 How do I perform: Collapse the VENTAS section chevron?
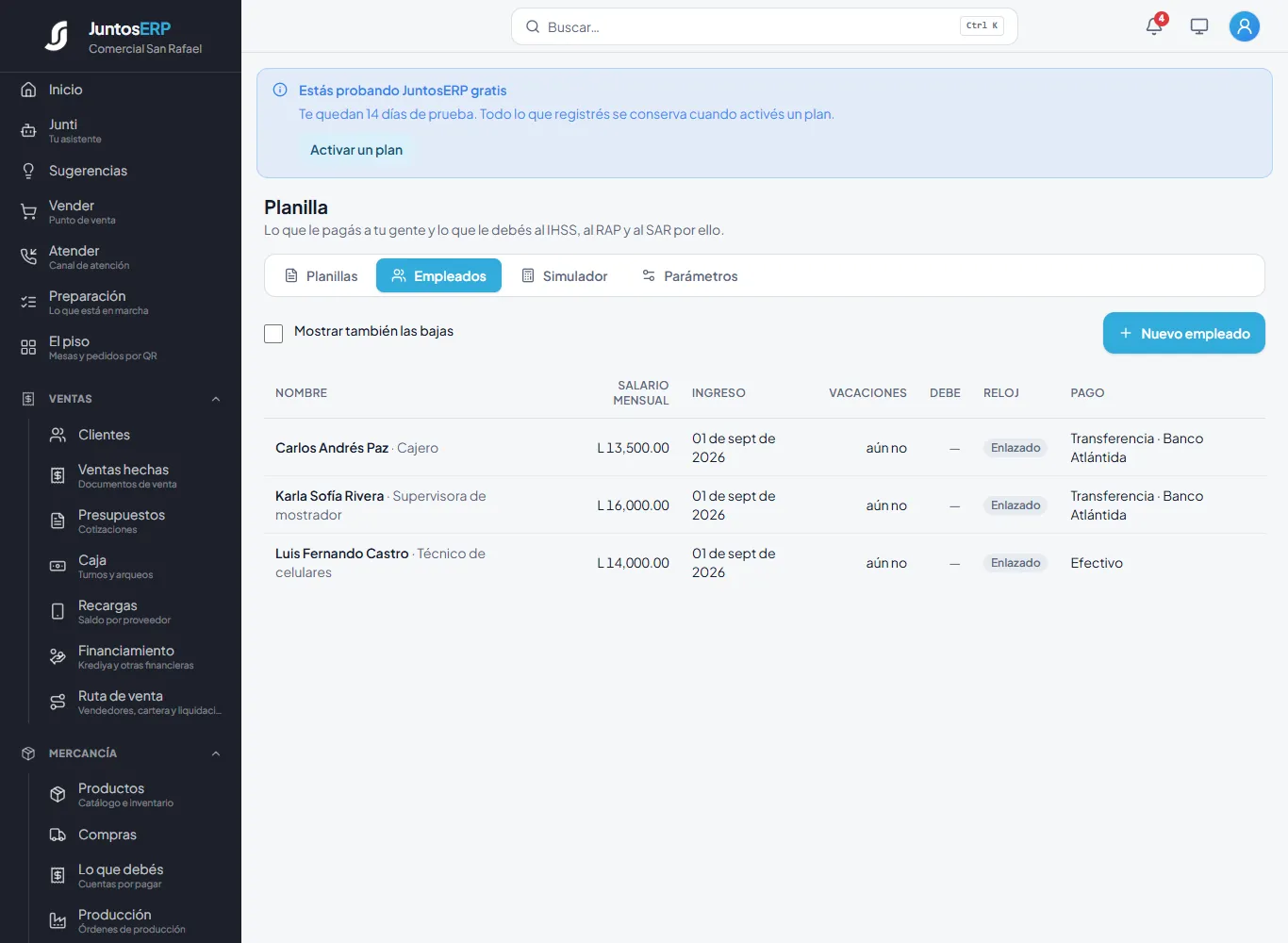point(216,399)
